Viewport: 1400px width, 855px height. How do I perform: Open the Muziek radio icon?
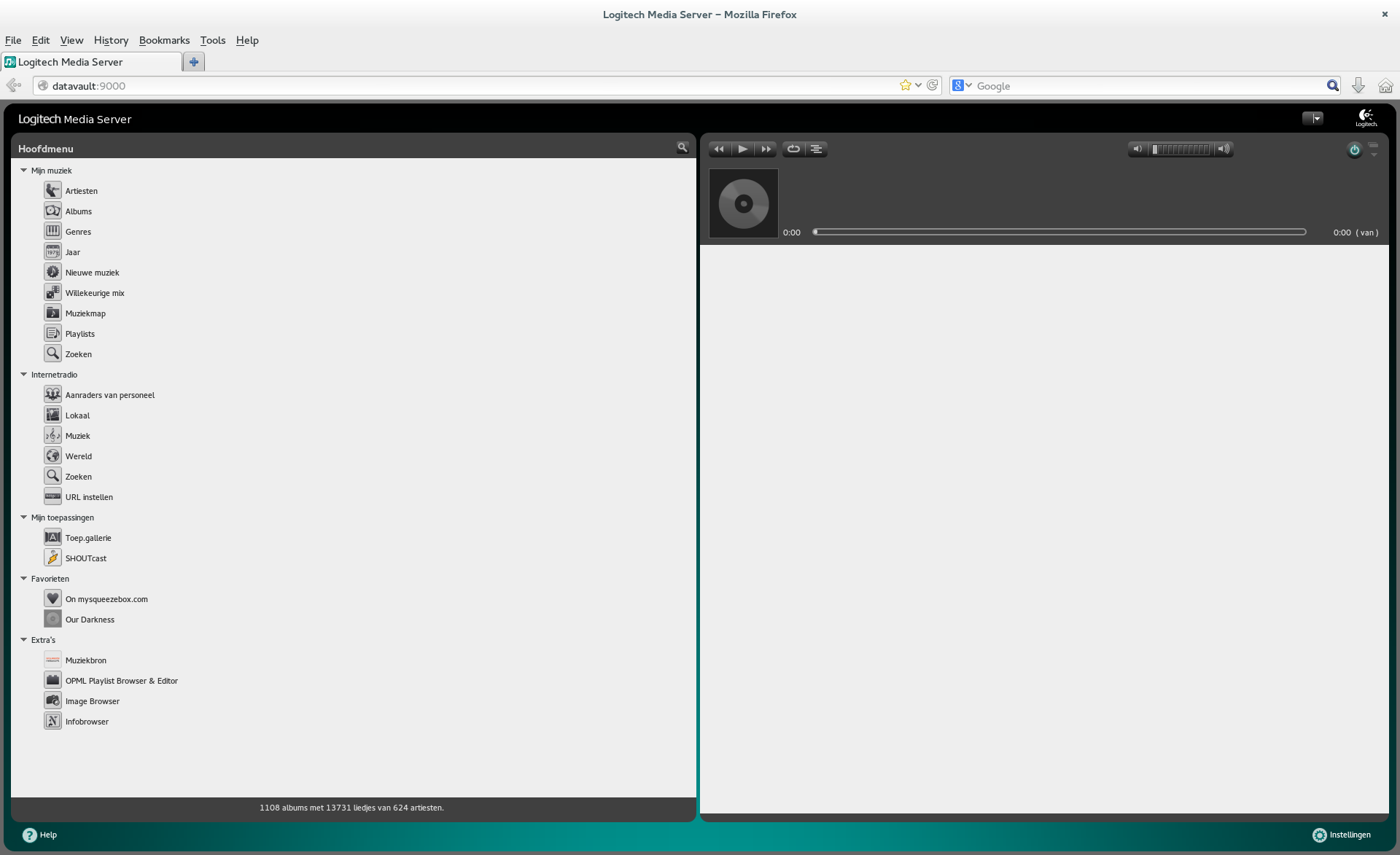[x=52, y=435]
